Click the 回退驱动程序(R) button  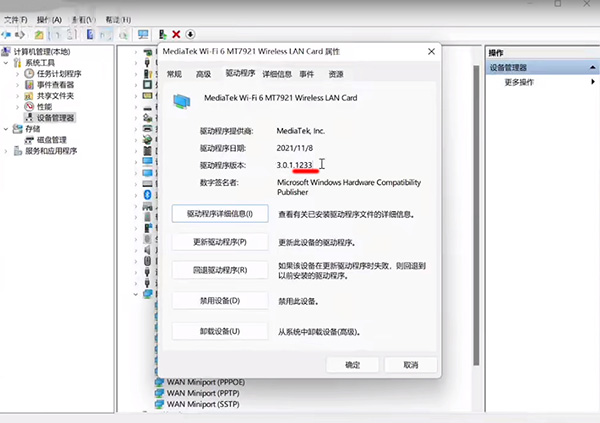(x=220, y=271)
